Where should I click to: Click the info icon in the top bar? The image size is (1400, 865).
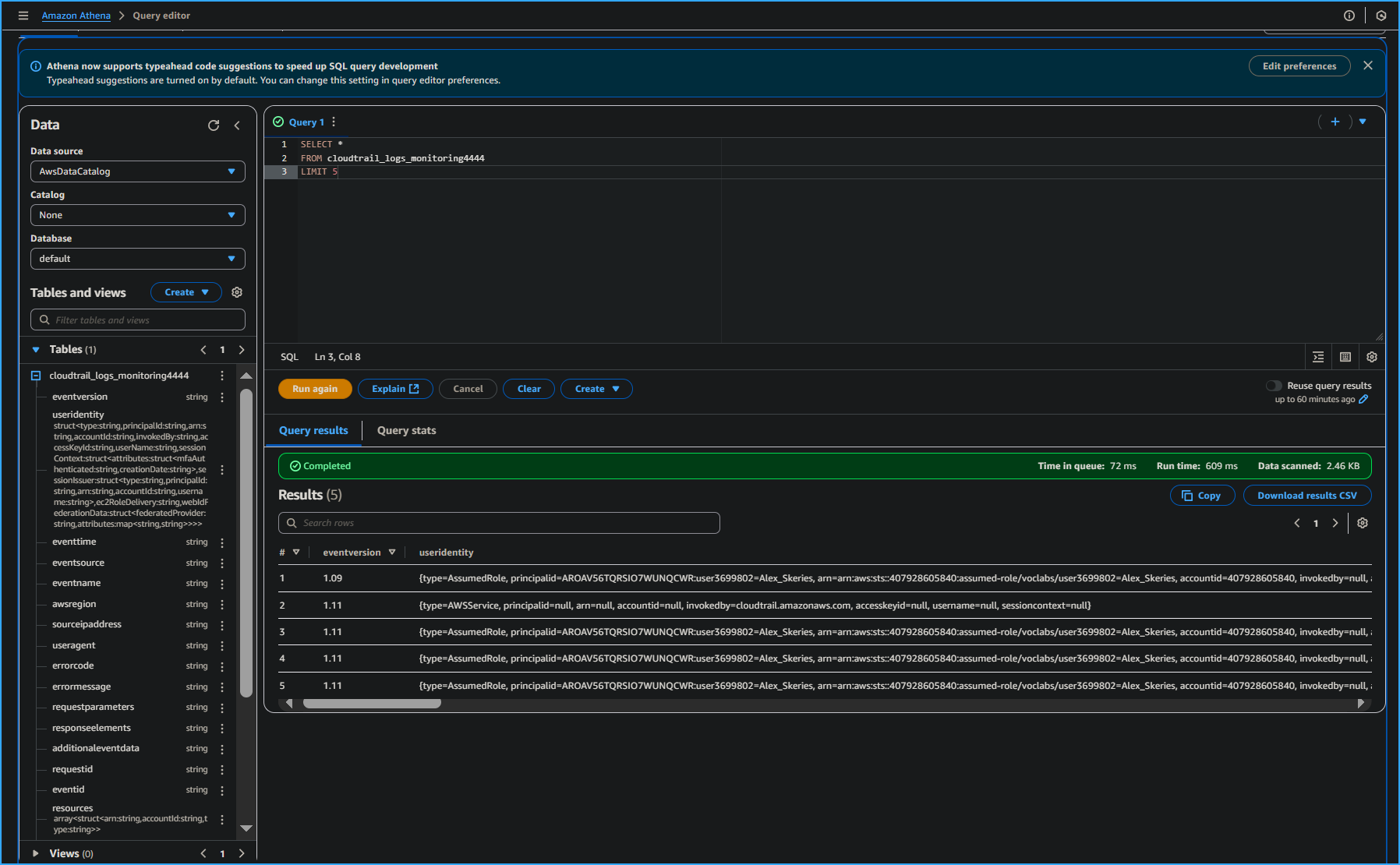pyautogui.click(x=1348, y=15)
